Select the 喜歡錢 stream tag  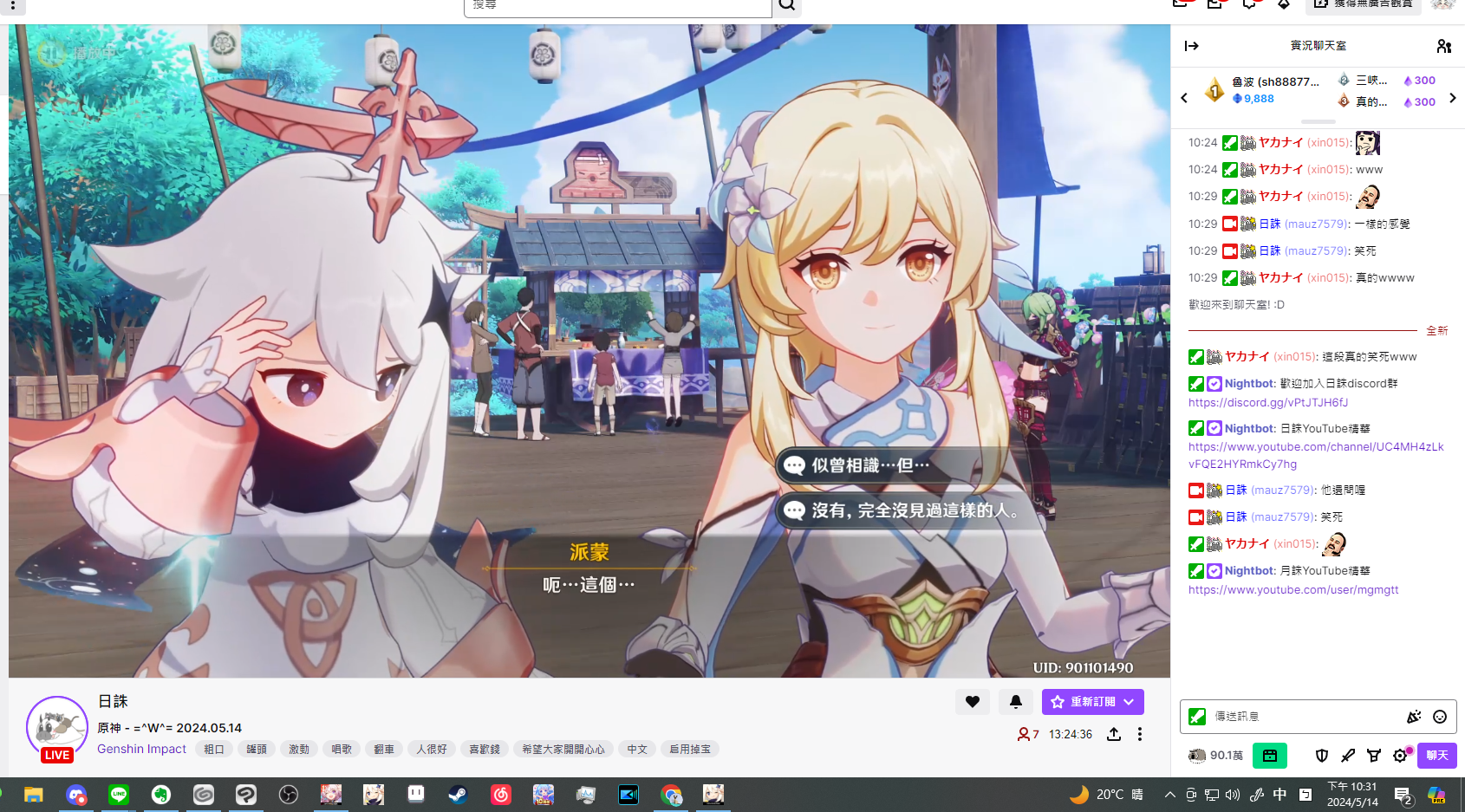[x=485, y=749]
